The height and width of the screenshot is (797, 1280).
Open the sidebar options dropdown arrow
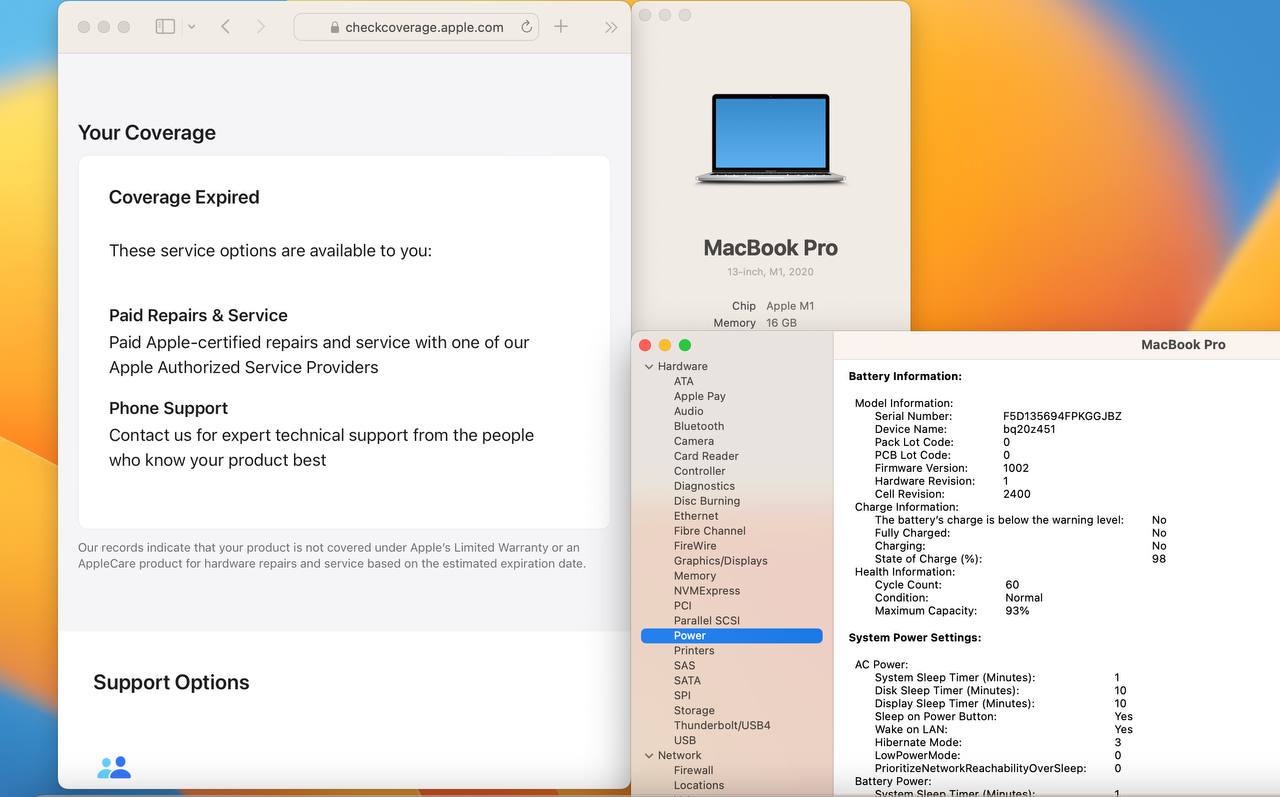191,27
